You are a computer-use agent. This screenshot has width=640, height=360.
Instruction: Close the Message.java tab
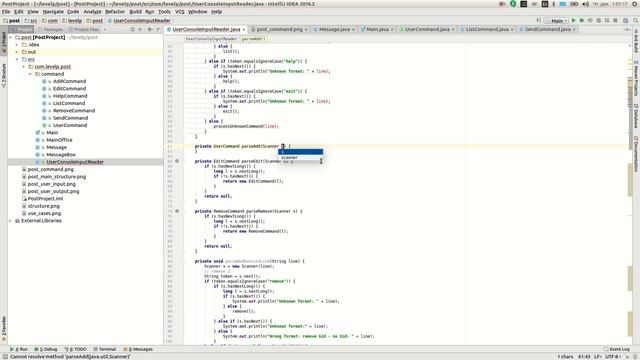353,29
